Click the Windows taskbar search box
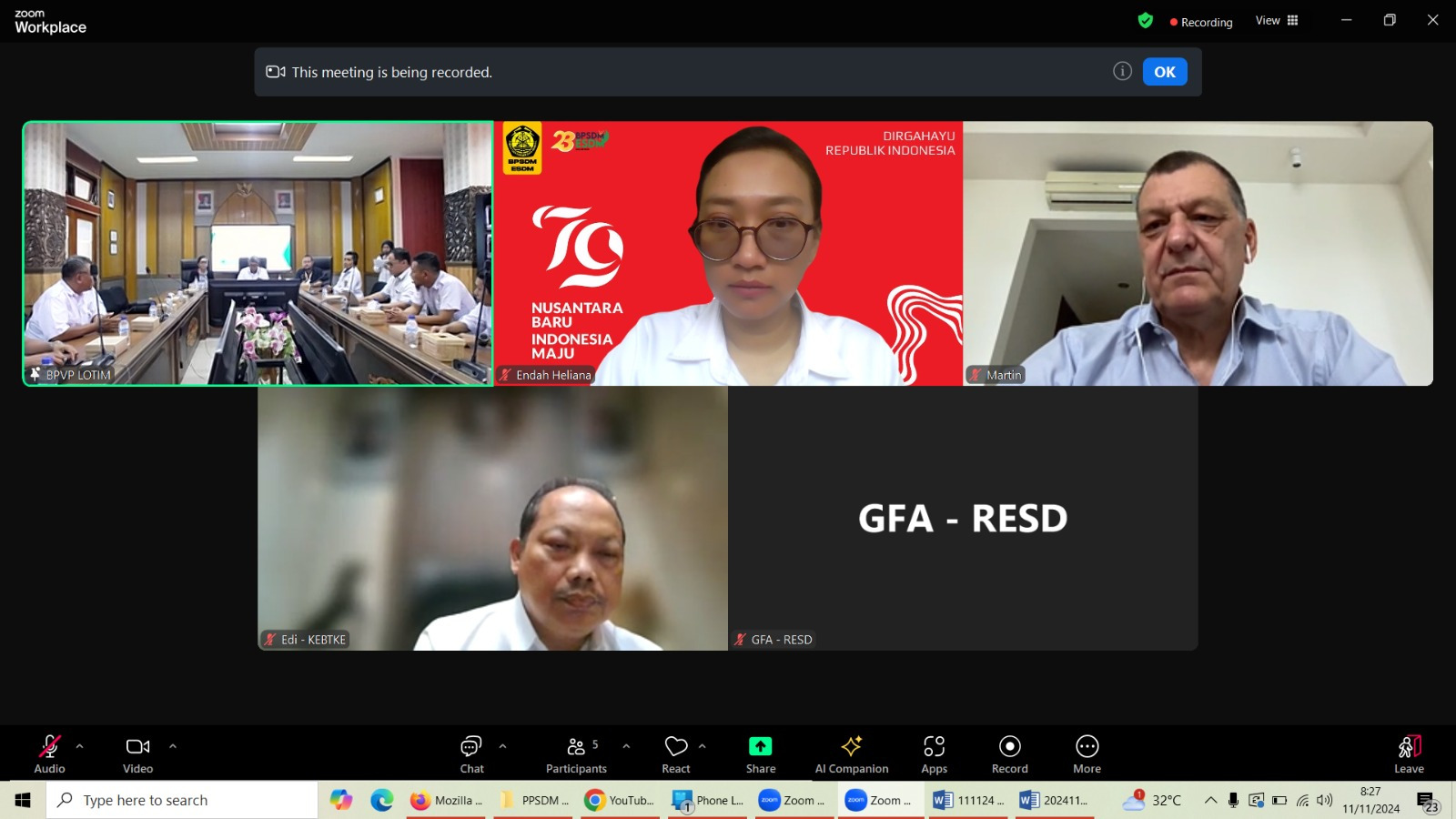The height and width of the screenshot is (819, 1456). tap(182, 800)
